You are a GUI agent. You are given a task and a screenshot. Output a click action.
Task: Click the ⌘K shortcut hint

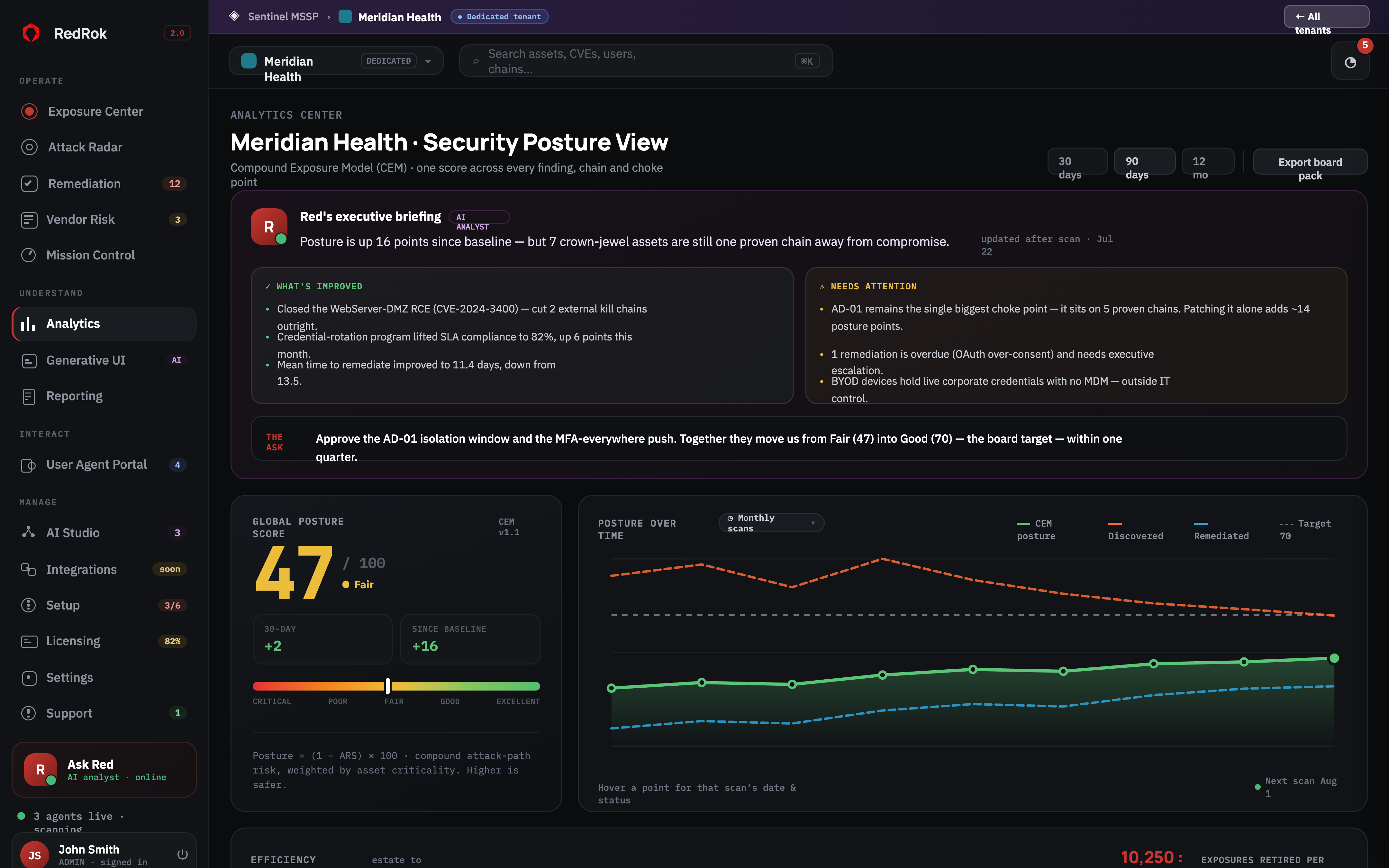point(806,61)
